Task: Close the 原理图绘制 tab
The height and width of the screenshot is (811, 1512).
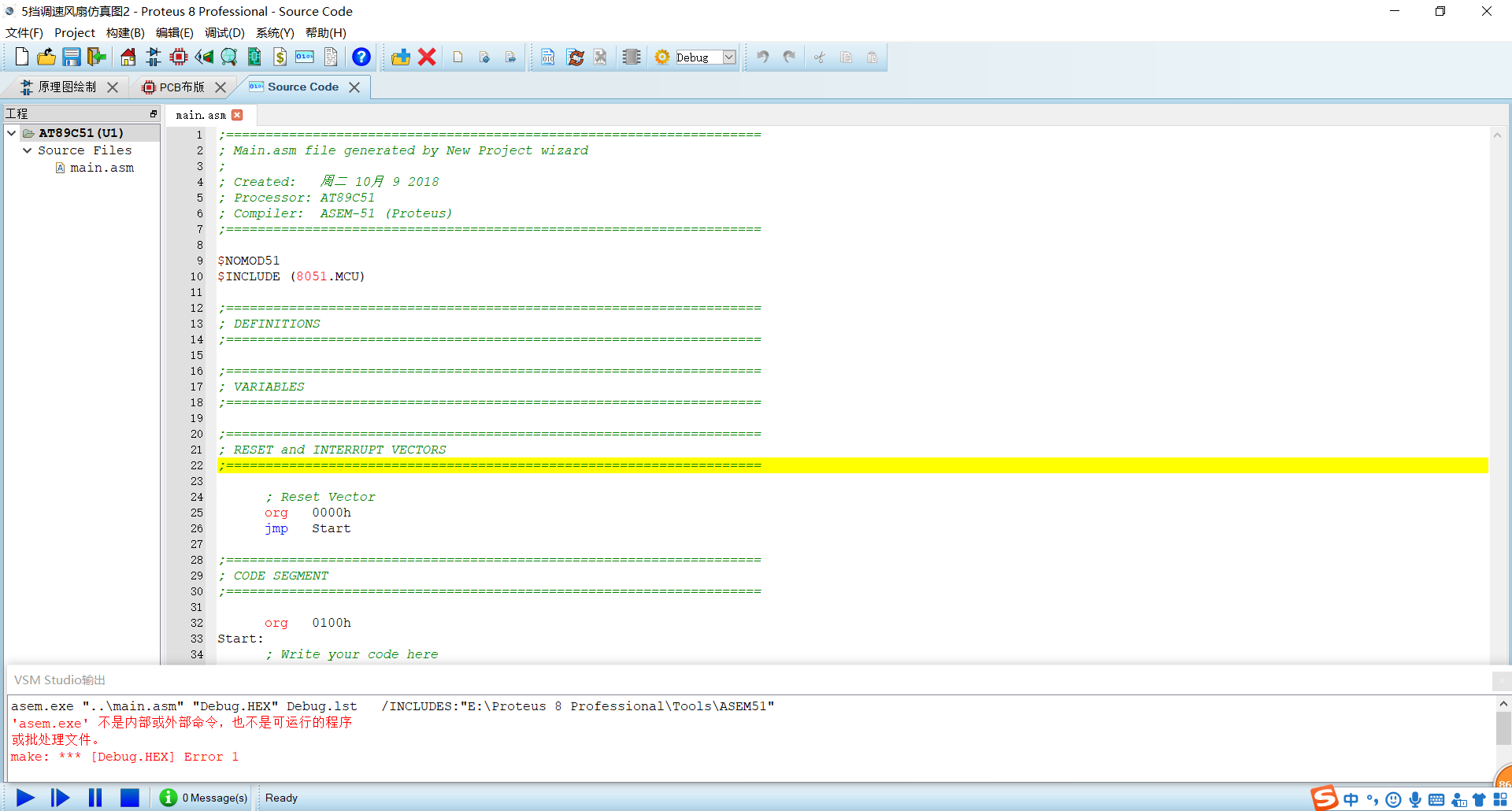Action: [x=113, y=87]
